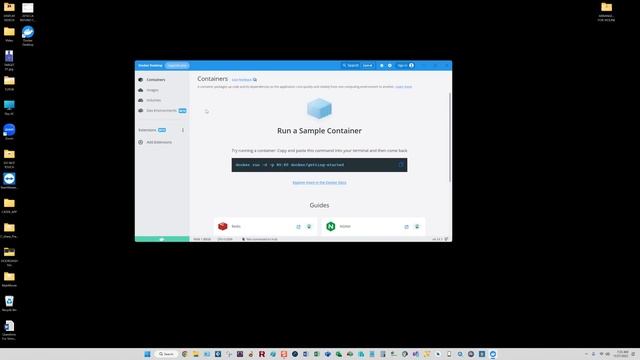This screenshot has height=360, width=640.
Task: Open the Extensions three-dot menu
Action: pyautogui.click(x=183, y=130)
